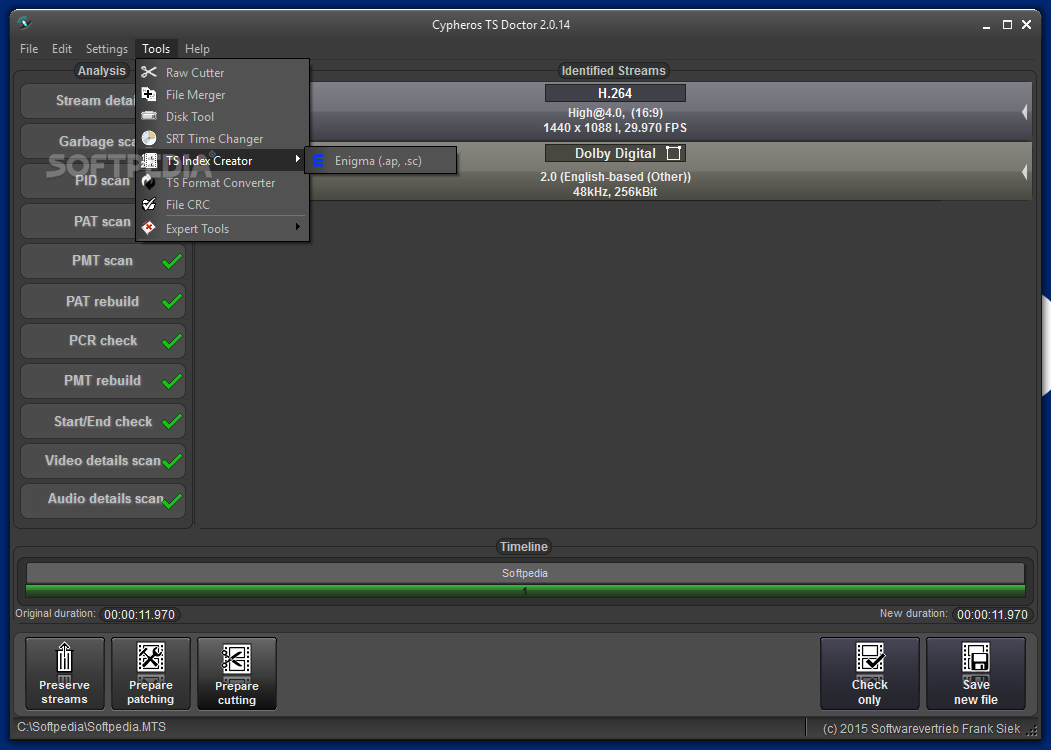Expand the H.264 stream side arrow

[x=1024, y=112]
